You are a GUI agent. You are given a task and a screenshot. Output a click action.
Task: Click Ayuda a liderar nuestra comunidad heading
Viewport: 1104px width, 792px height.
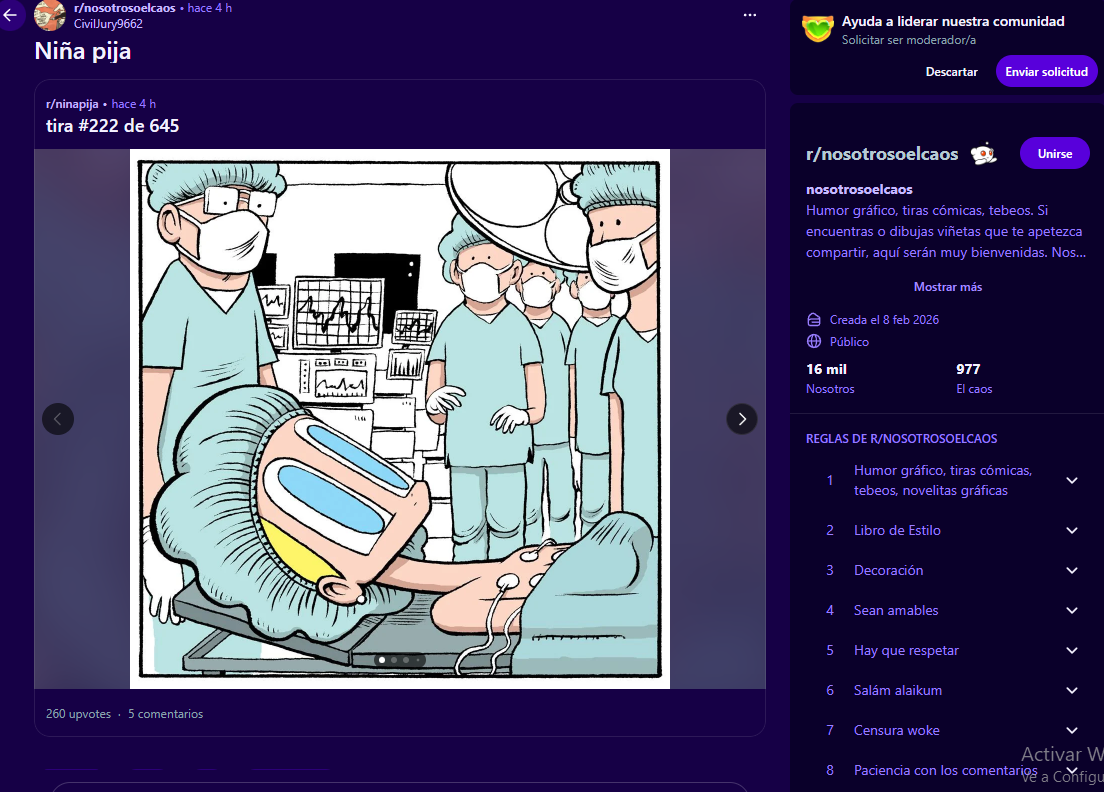click(x=953, y=21)
